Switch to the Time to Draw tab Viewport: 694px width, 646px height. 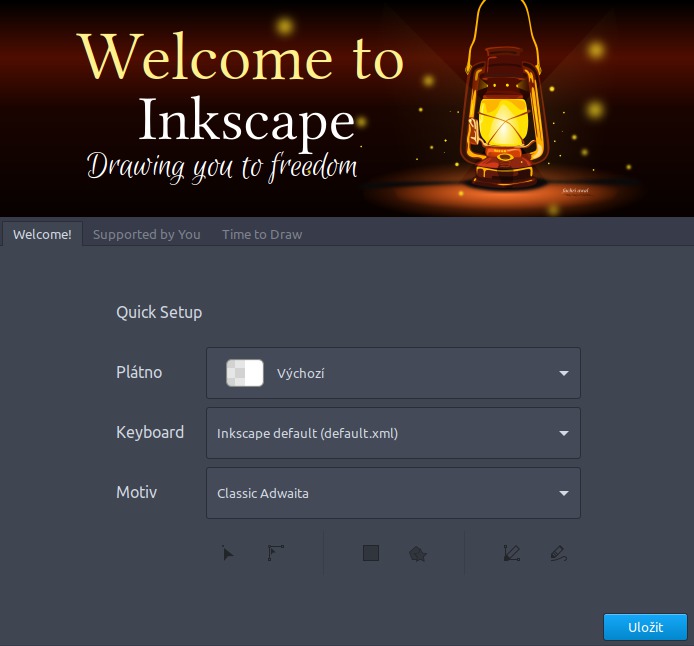tap(262, 234)
